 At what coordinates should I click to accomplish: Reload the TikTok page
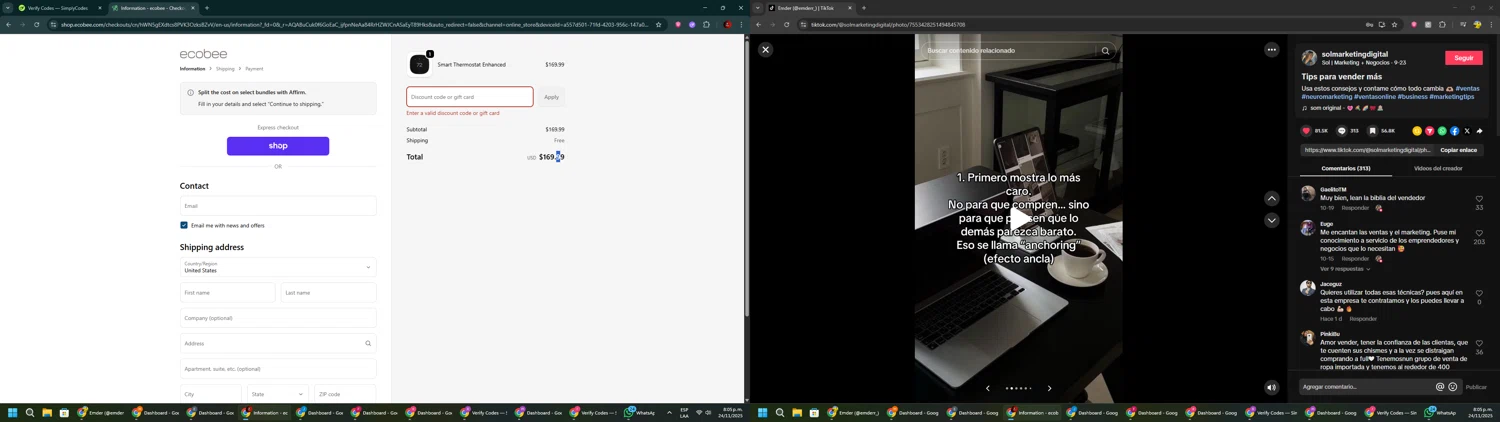pyautogui.click(x=786, y=25)
